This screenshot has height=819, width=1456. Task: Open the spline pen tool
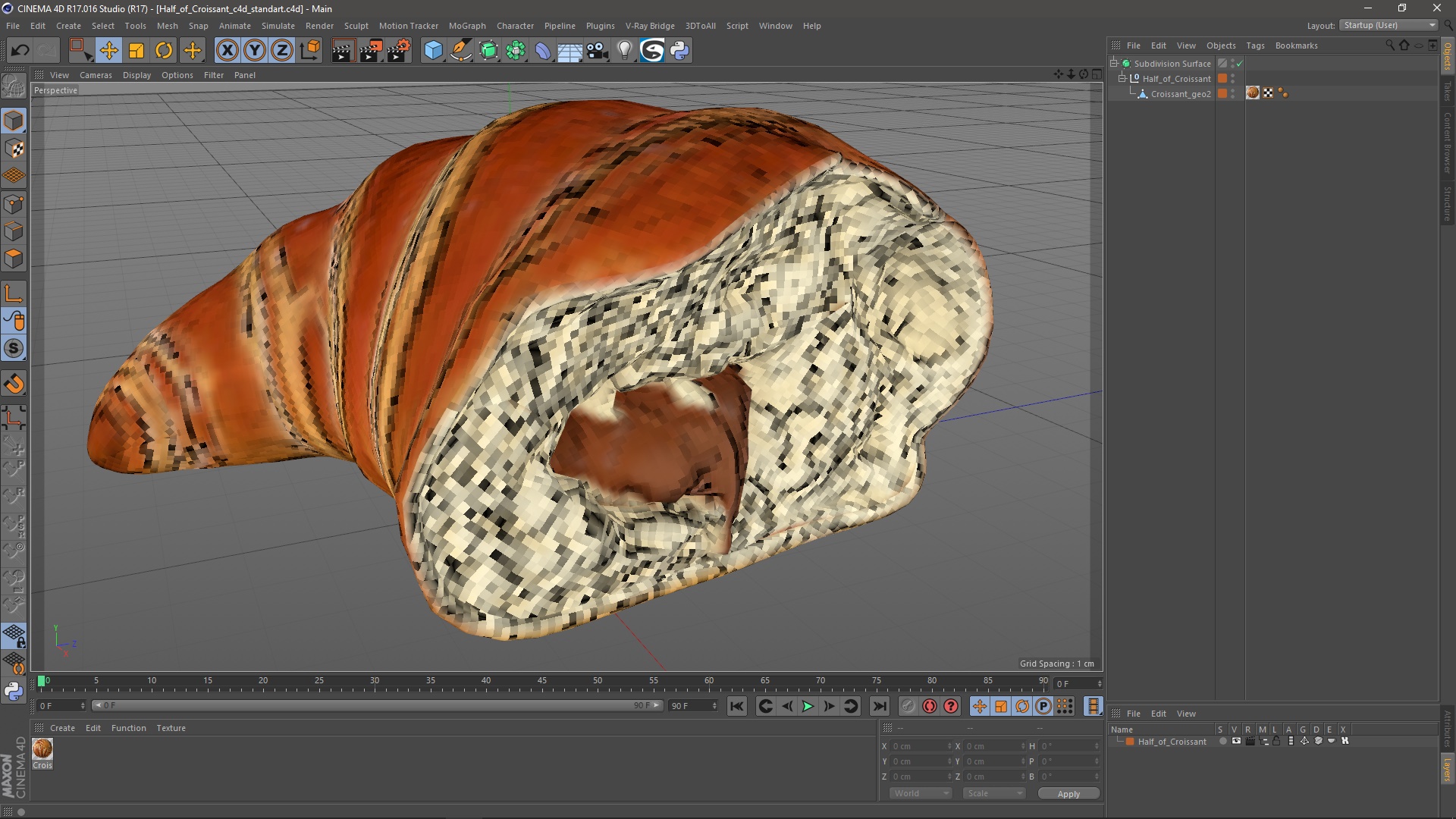click(x=461, y=51)
